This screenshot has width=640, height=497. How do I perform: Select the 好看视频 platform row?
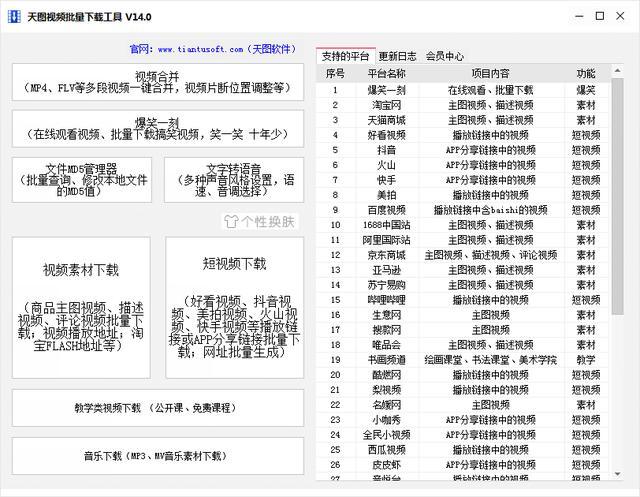click(462, 135)
